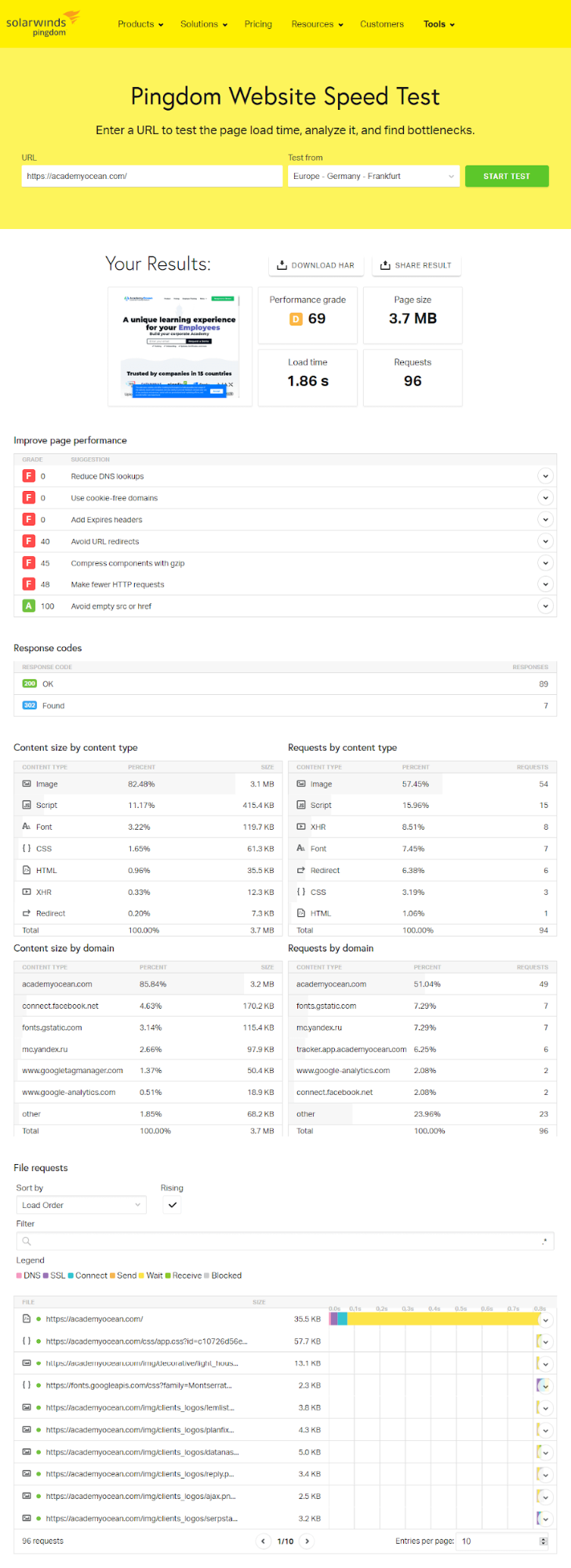The height and width of the screenshot is (1568, 571).
Task: Open the Test from location dropdown
Action: click(x=373, y=176)
